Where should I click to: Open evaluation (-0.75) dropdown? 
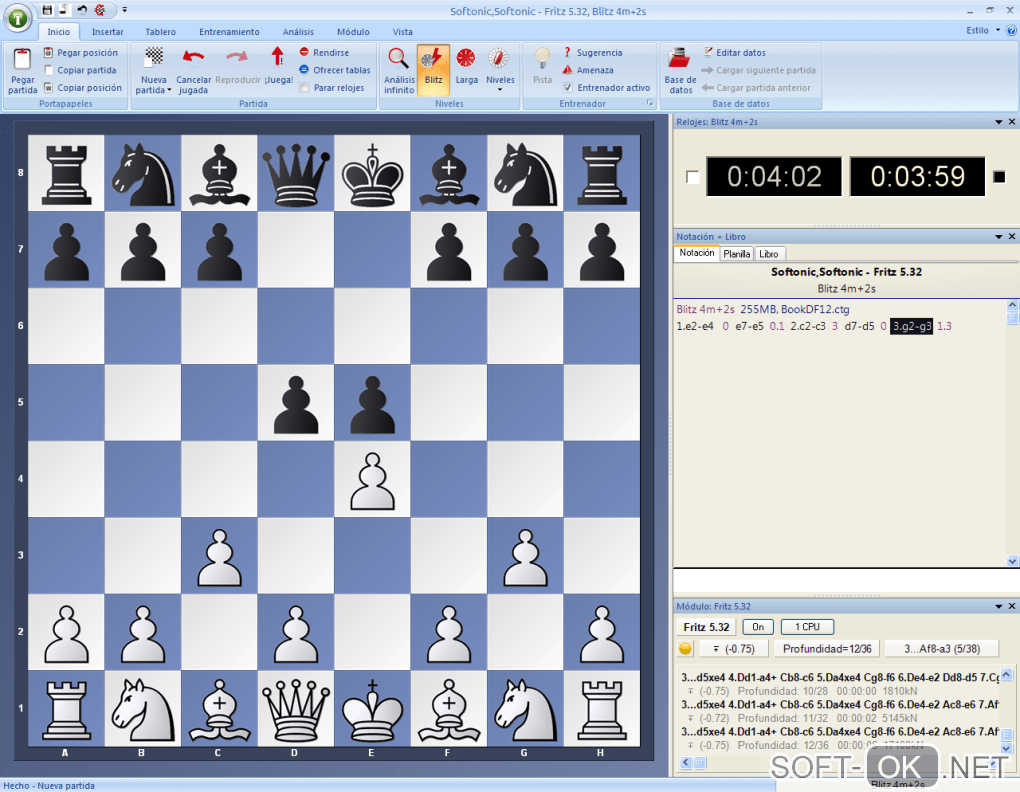733,648
